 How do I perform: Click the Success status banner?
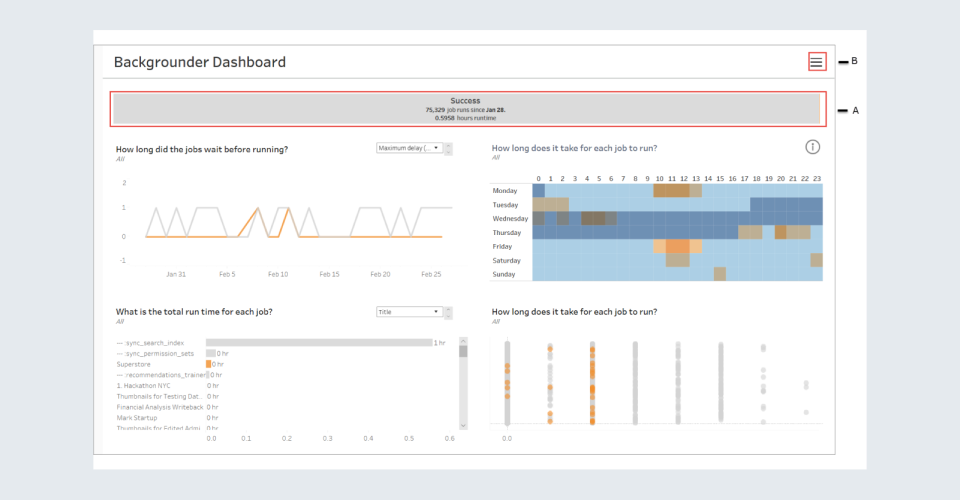click(x=466, y=108)
